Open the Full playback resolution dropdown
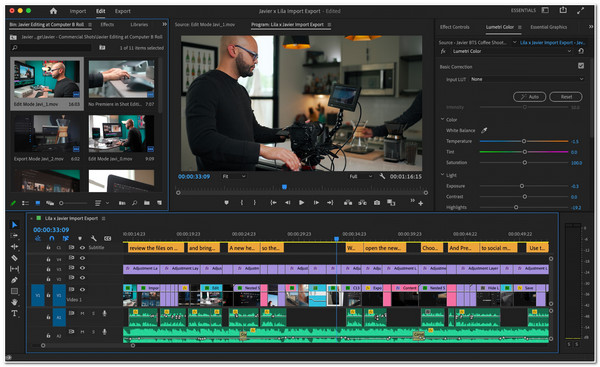Viewport: 600px width, 367px height. click(x=360, y=176)
